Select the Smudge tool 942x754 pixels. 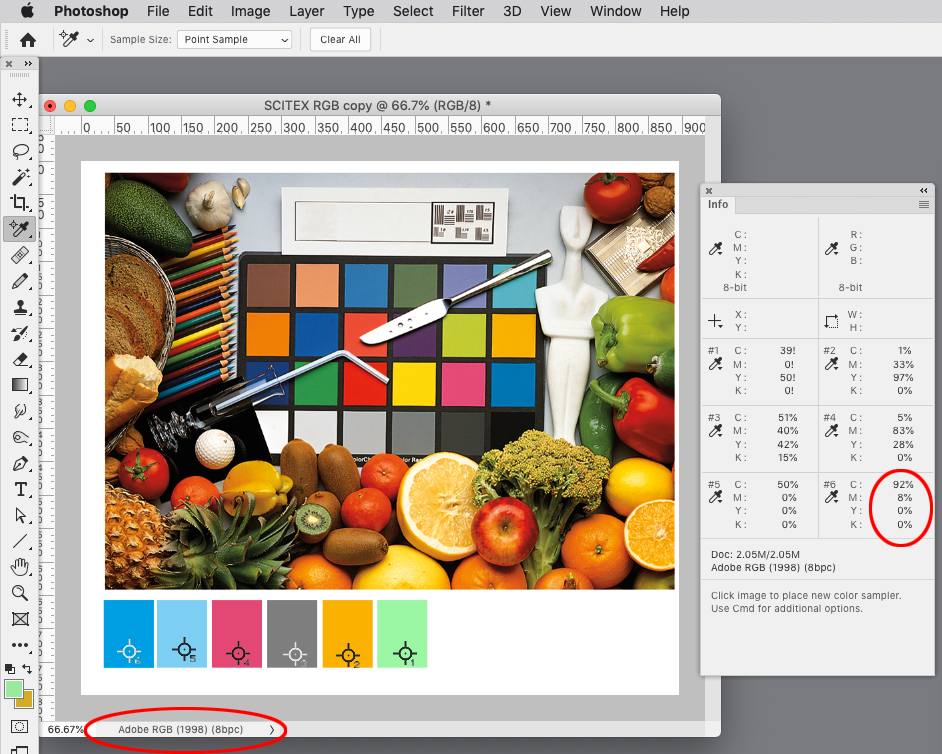(x=20, y=411)
